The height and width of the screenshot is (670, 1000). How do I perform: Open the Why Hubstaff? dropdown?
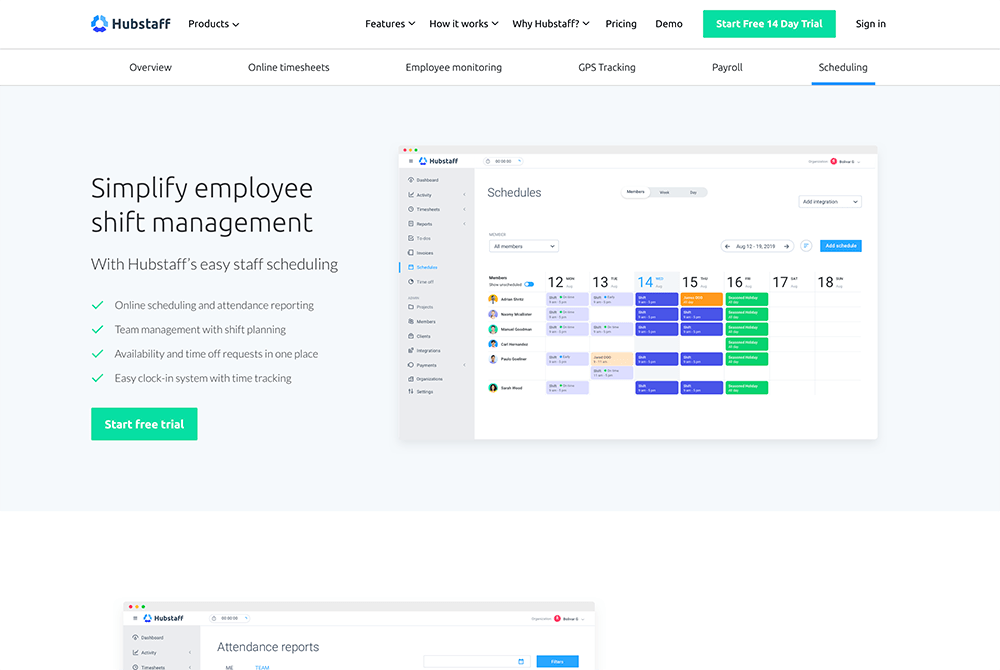click(x=550, y=24)
